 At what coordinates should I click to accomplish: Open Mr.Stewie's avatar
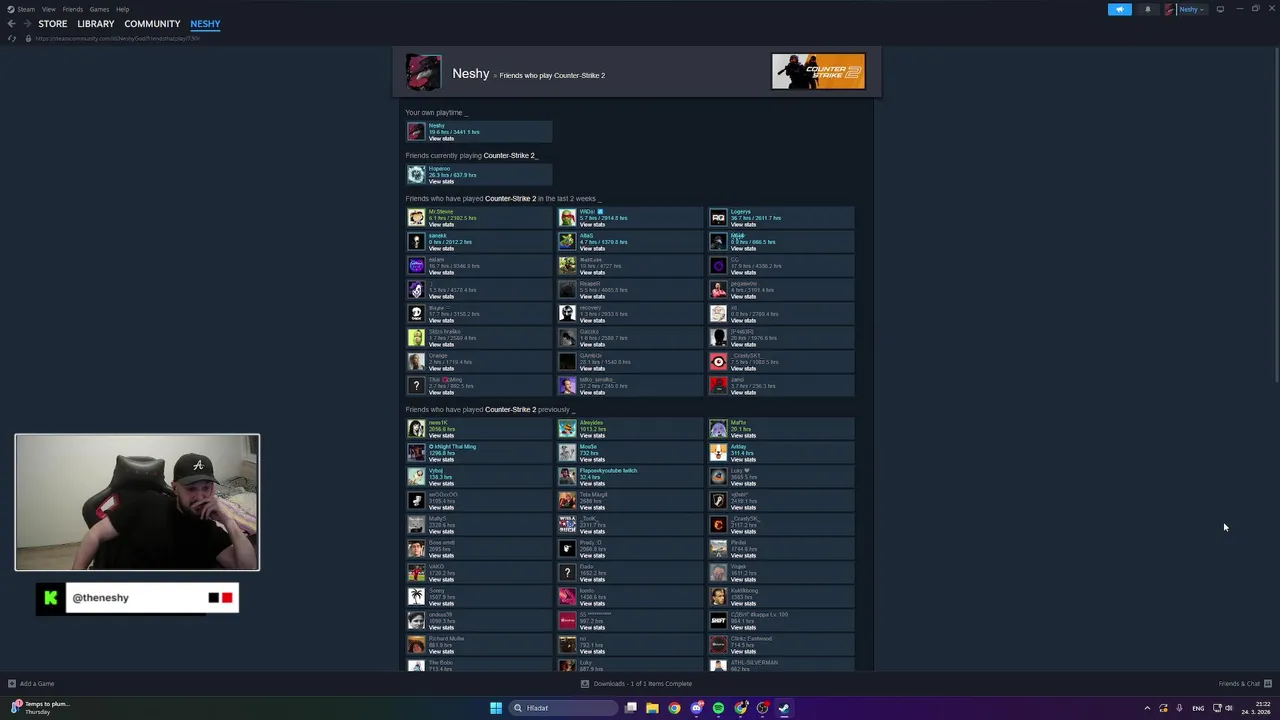[x=416, y=218]
